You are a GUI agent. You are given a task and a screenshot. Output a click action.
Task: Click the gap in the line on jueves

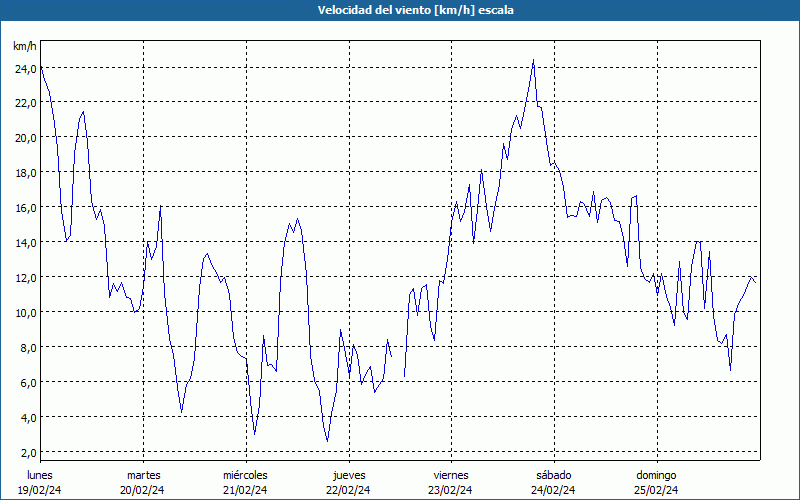[397, 366]
